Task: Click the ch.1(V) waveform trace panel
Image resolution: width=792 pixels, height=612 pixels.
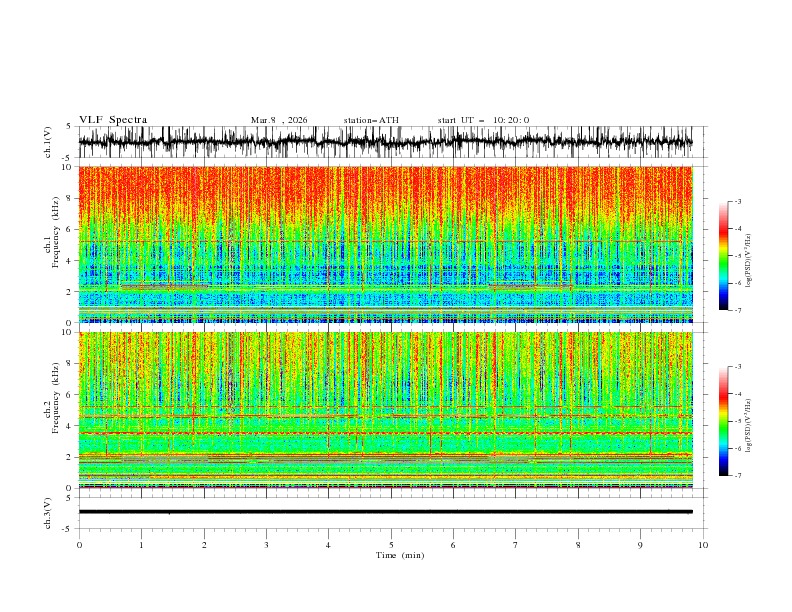Action: point(393,142)
